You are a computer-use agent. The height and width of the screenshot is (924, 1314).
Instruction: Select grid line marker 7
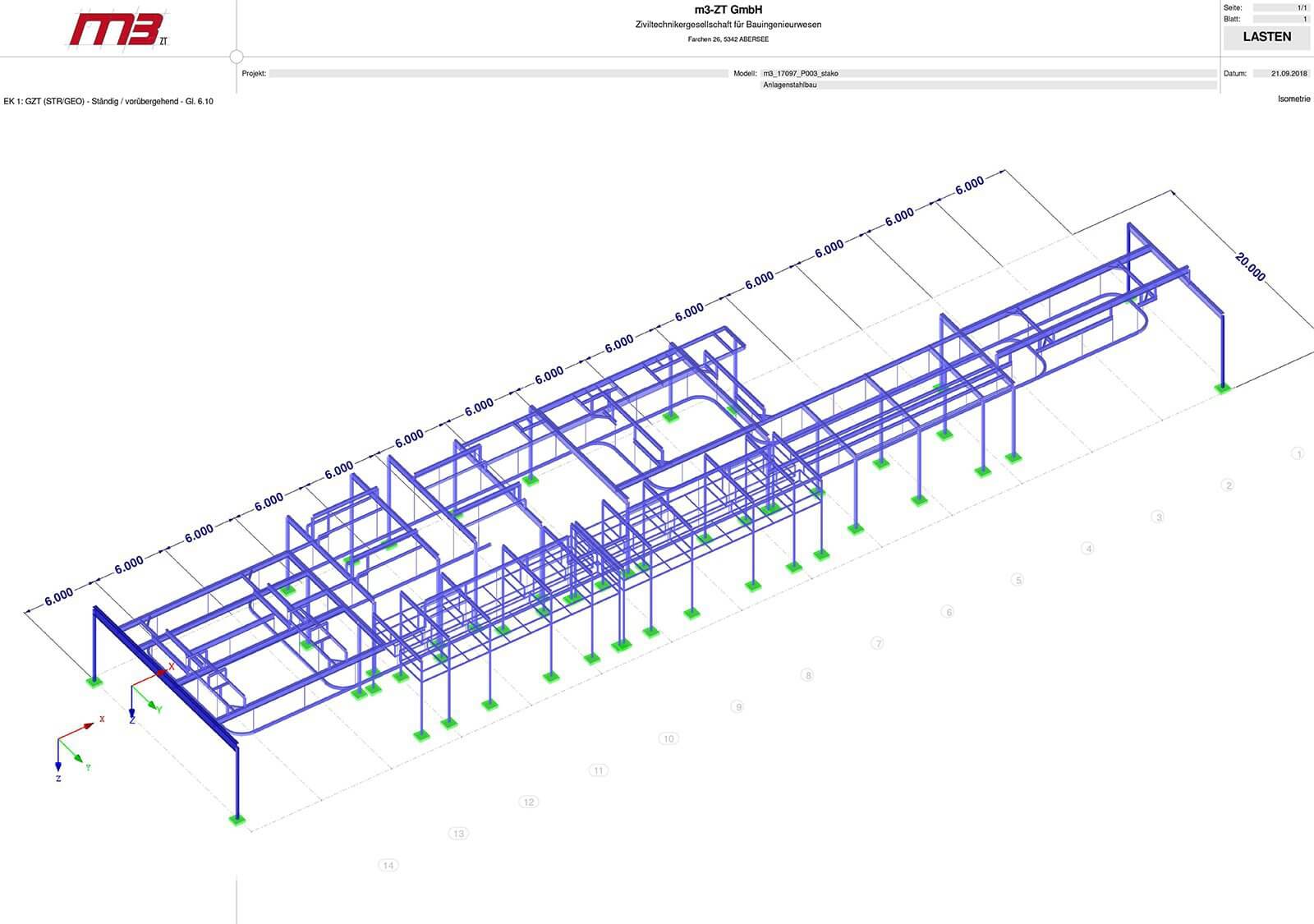[878, 643]
